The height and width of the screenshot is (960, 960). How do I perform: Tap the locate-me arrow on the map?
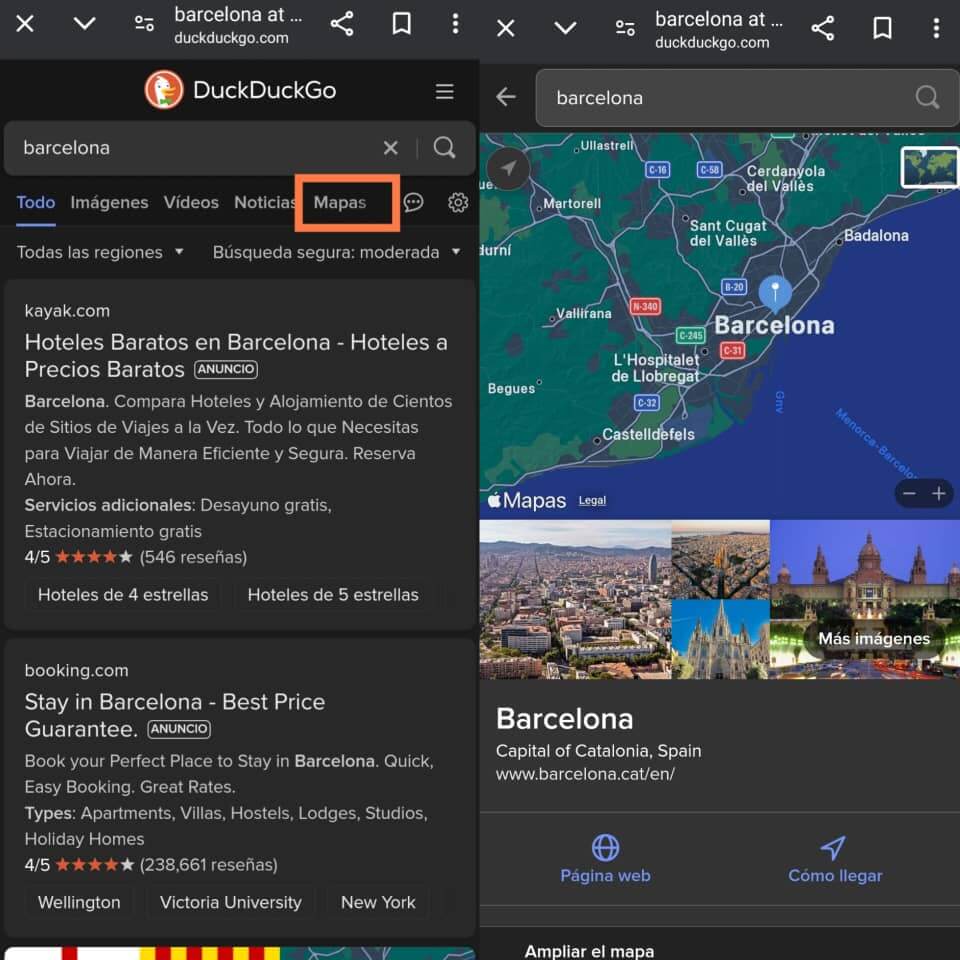(x=509, y=168)
